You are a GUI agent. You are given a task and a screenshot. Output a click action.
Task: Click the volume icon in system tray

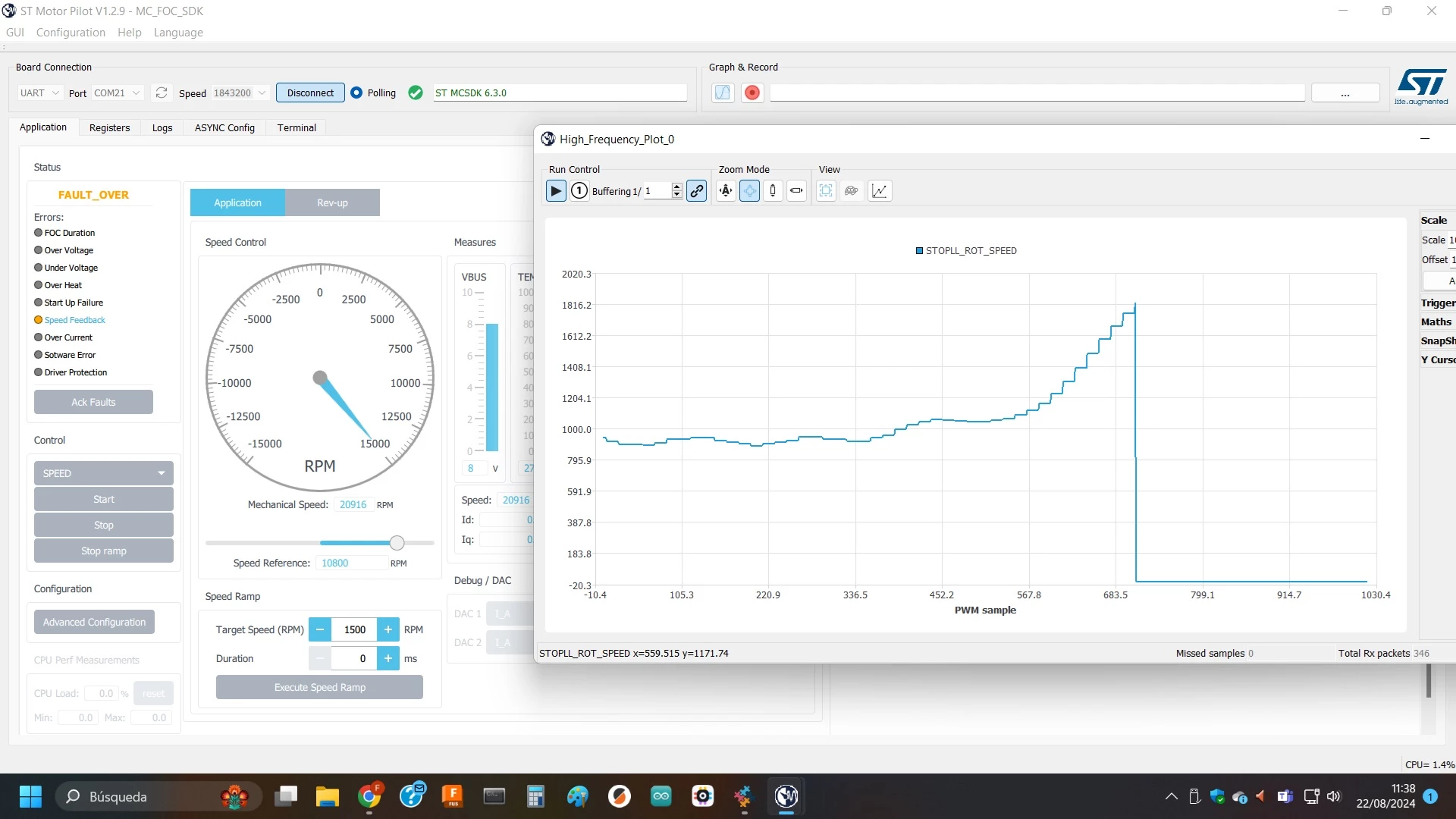(x=1334, y=796)
